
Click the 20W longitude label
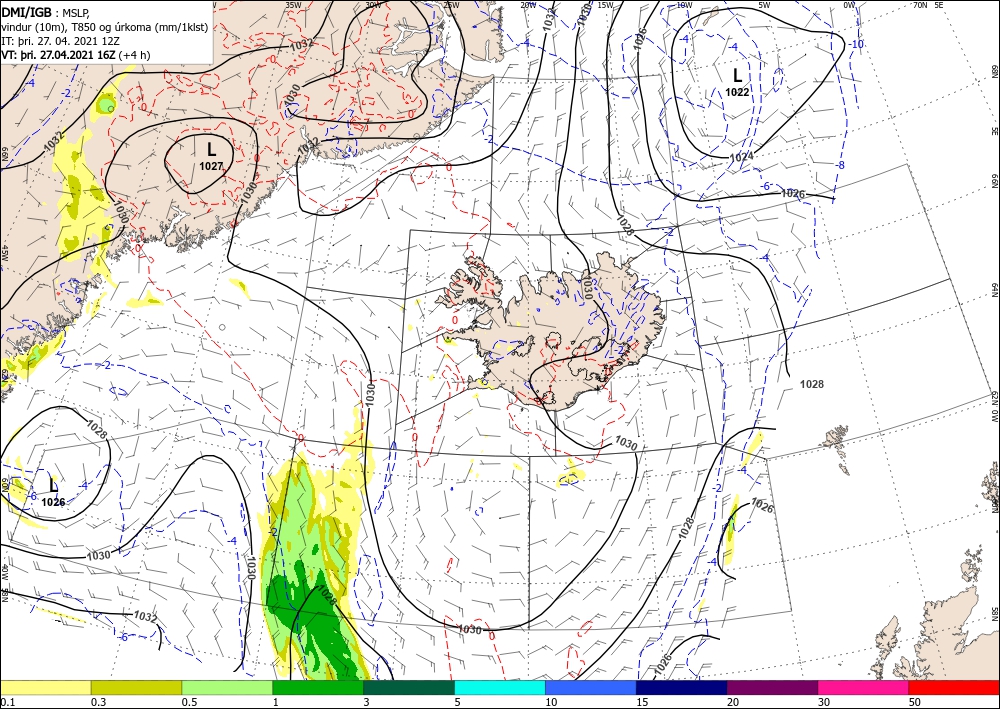(527, 5)
